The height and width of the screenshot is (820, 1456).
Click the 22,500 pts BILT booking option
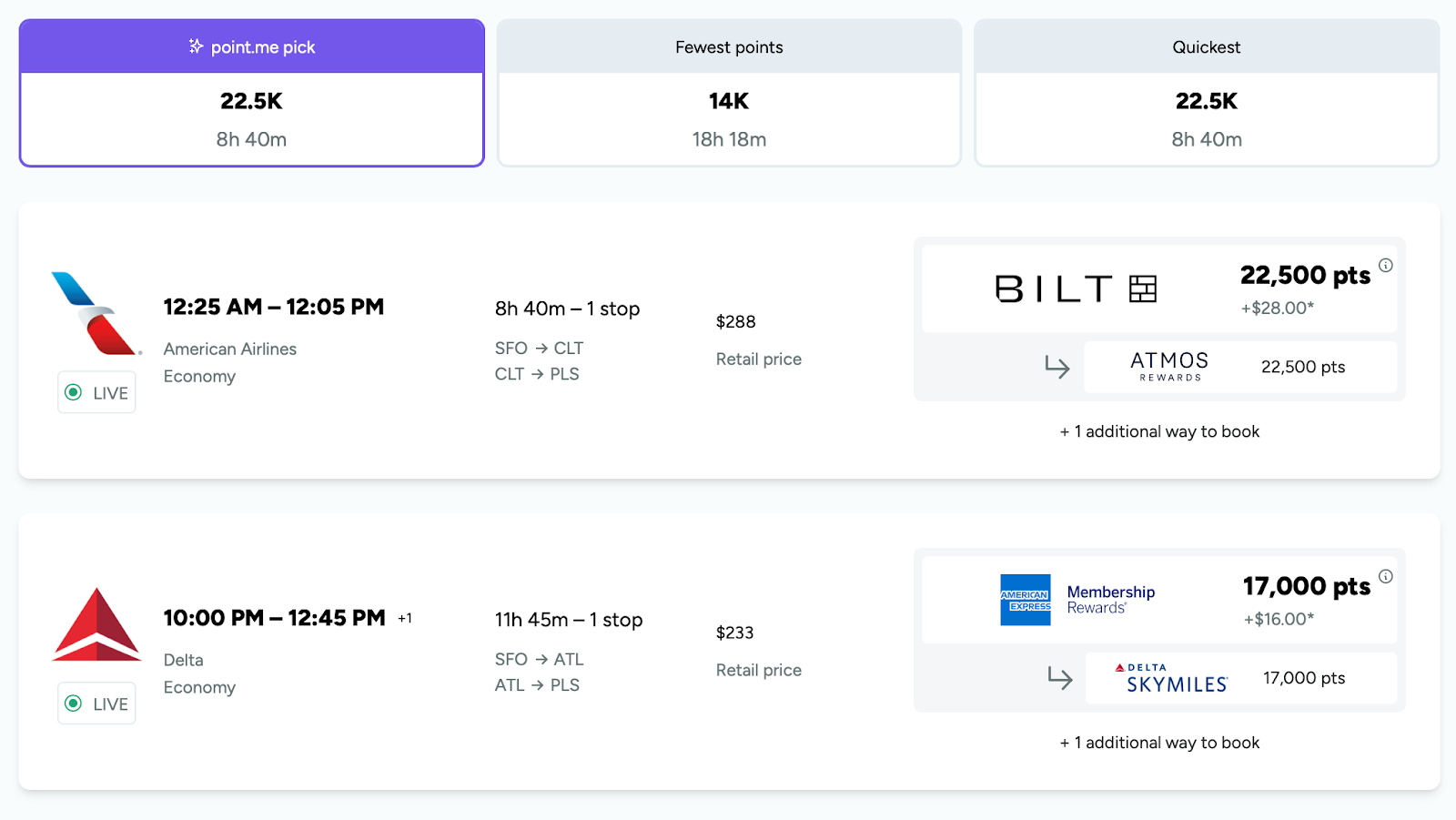point(1159,288)
